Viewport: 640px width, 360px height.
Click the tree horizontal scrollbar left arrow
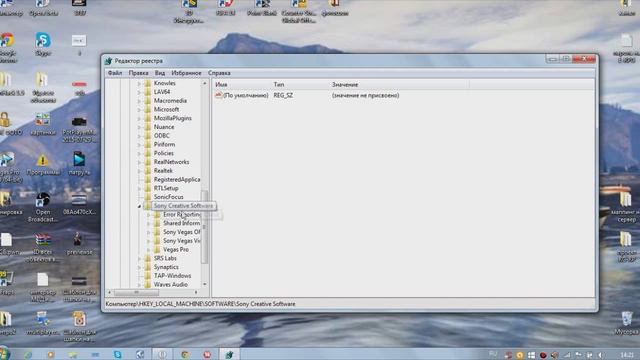click(109, 292)
